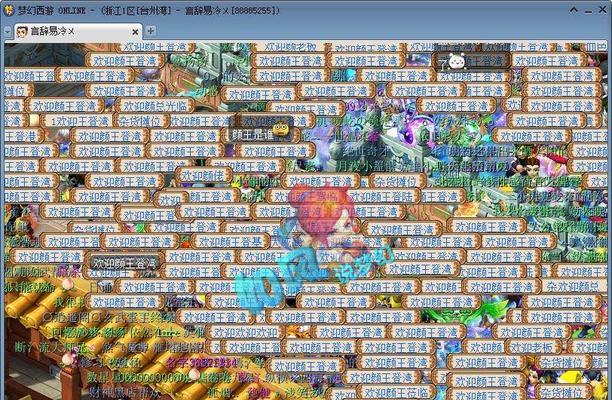Open the 杂欢迎颜总 stall sign
612x400 pixels.
(x=572, y=287)
